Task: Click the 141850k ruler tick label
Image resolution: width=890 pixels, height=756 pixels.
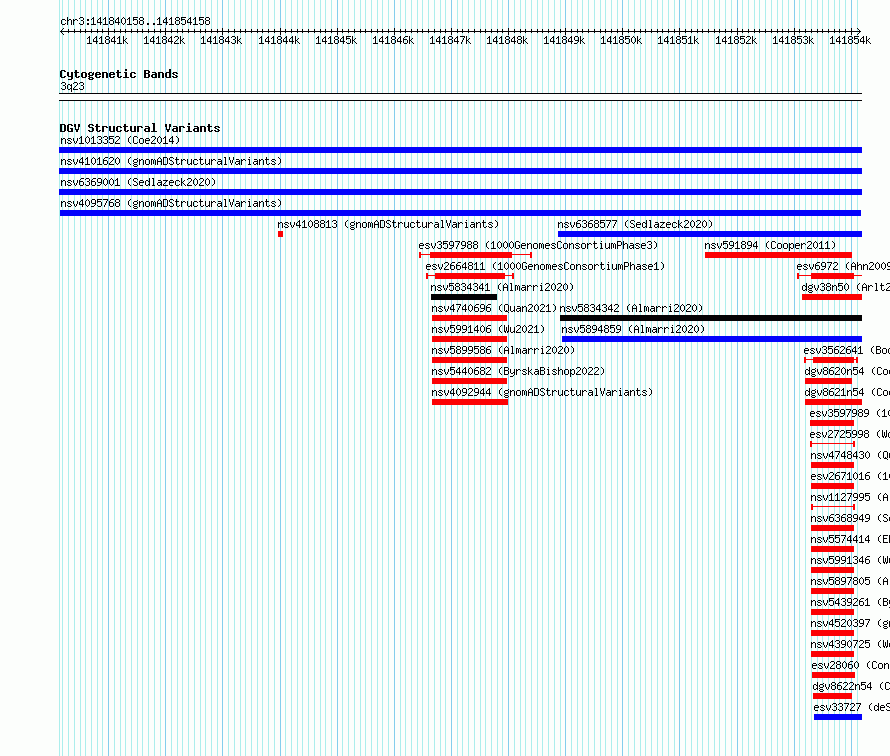Action: 621,40
